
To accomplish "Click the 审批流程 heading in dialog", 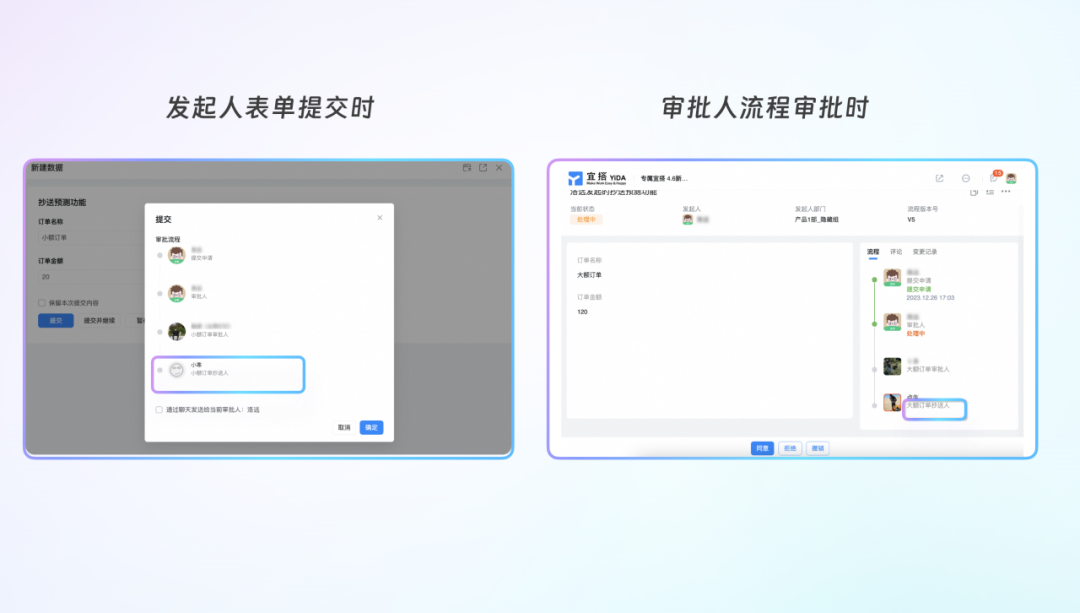I will [167, 240].
